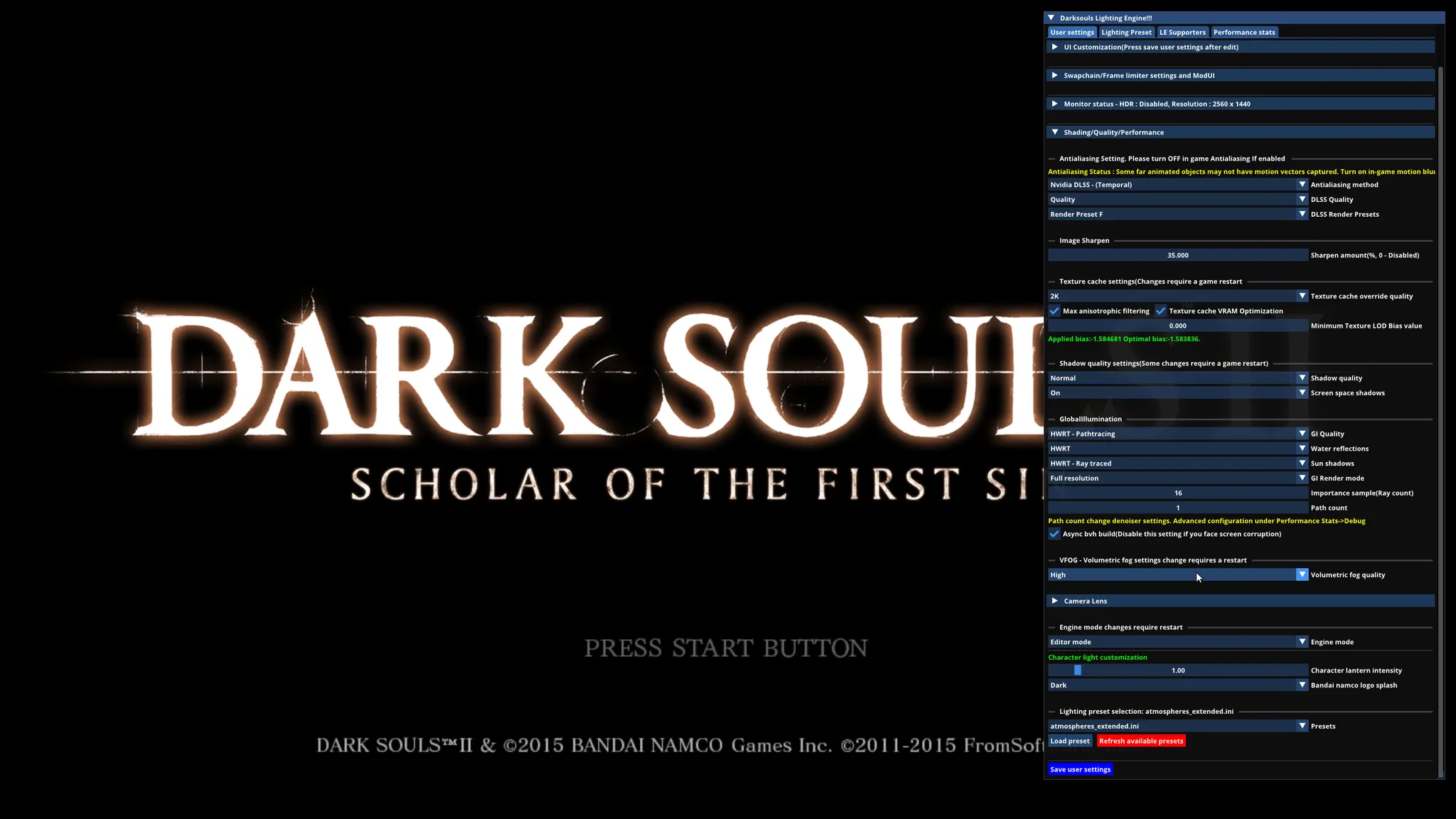Expand the Monitor status section arrow
The height and width of the screenshot is (819, 1456).
1055,104
